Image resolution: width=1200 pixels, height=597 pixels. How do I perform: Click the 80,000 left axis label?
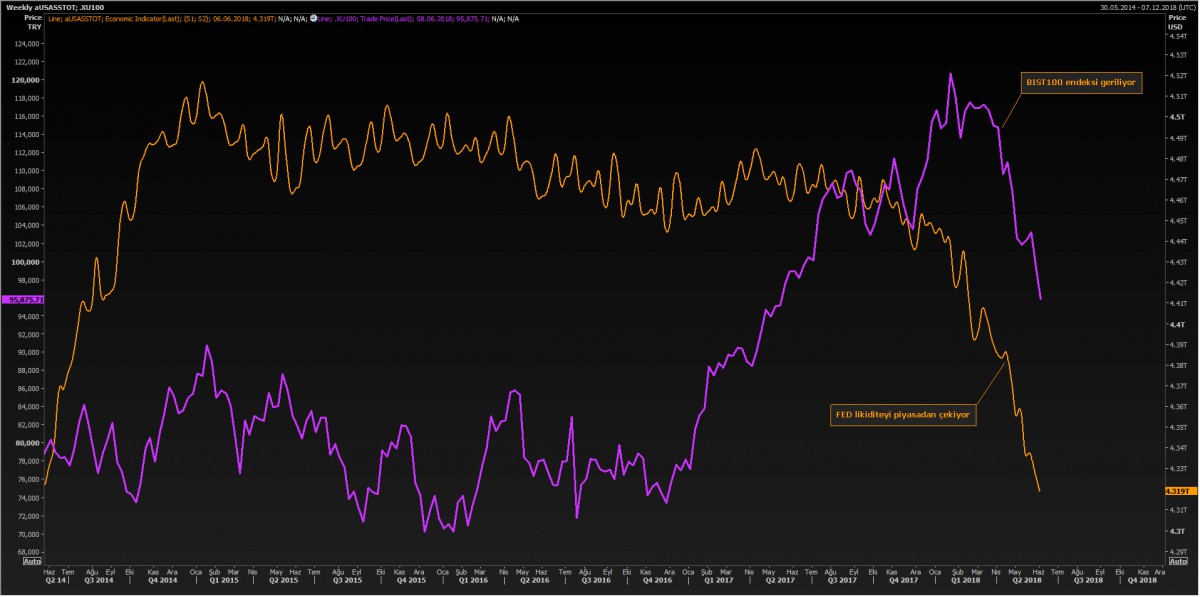[27, 443]
